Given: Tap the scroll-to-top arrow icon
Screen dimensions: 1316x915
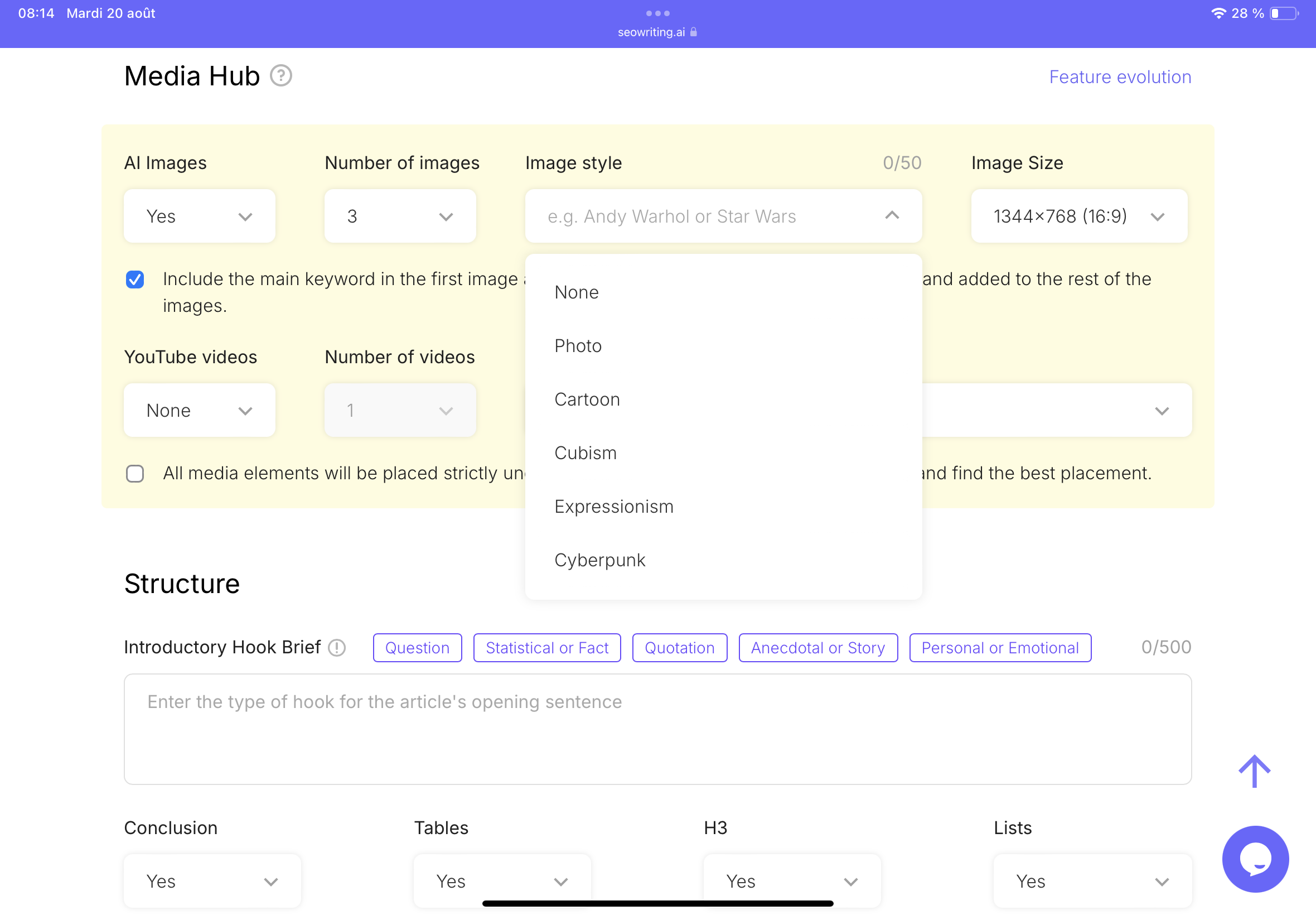Looking at the screenshot, I should click(x=1254, y=771).
